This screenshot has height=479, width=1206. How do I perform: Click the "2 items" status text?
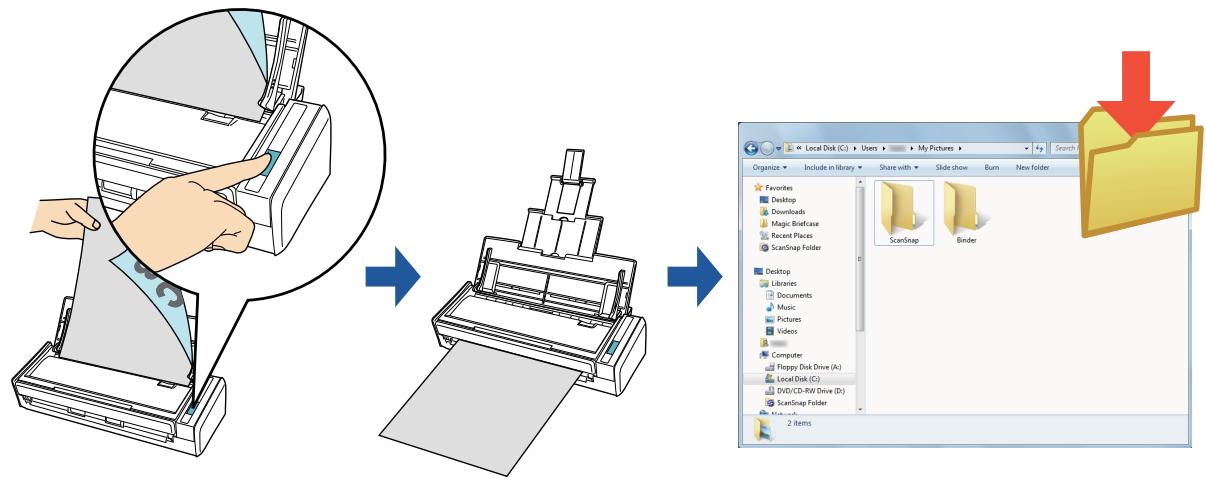coord(800,425)
